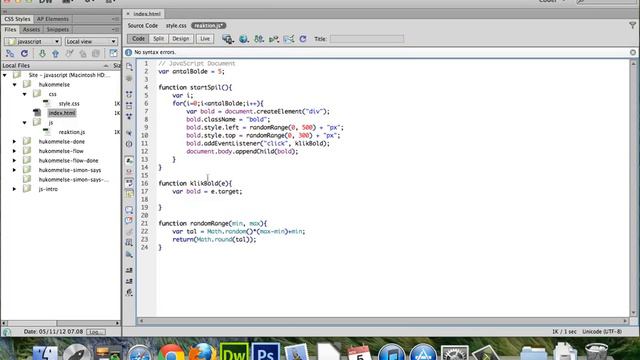640x360 pixels.
Task: Click the Collapse Full Tag icon
Action: pos(129,94)
